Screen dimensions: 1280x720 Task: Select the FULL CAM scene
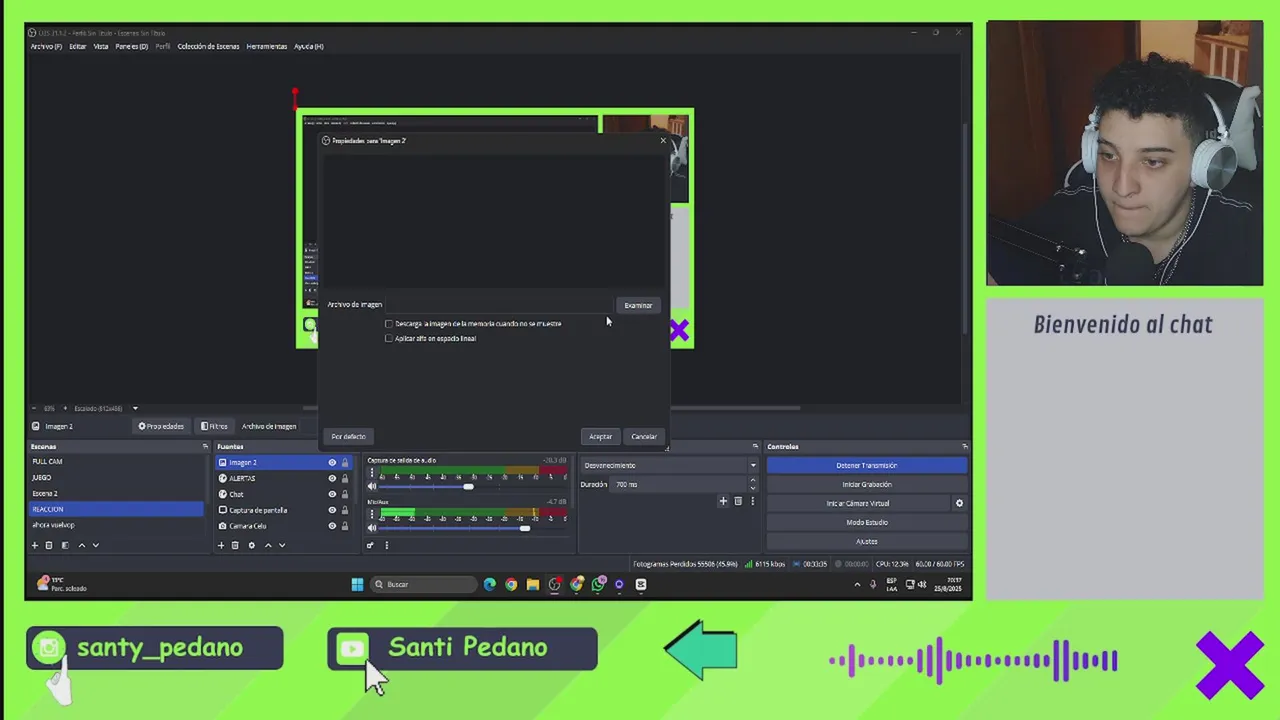click(116, 461)
